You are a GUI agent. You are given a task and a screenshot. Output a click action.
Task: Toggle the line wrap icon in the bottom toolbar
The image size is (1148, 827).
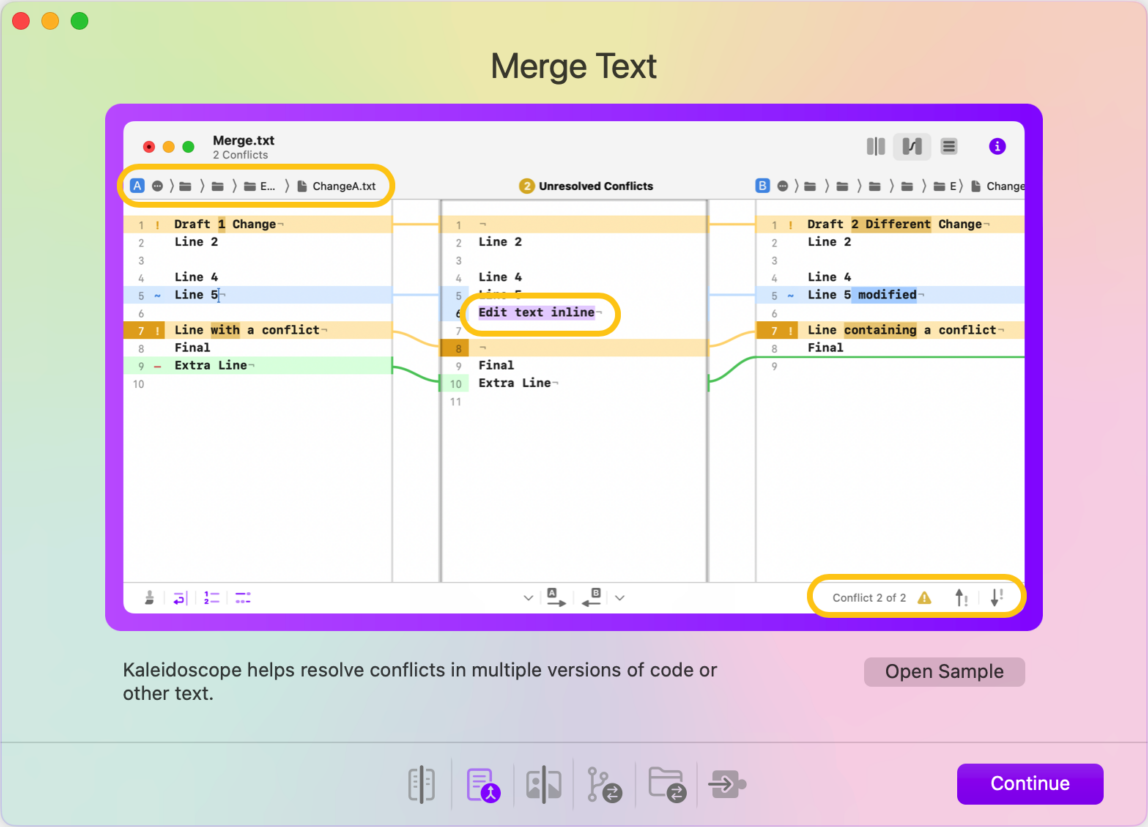coord(179,598)
